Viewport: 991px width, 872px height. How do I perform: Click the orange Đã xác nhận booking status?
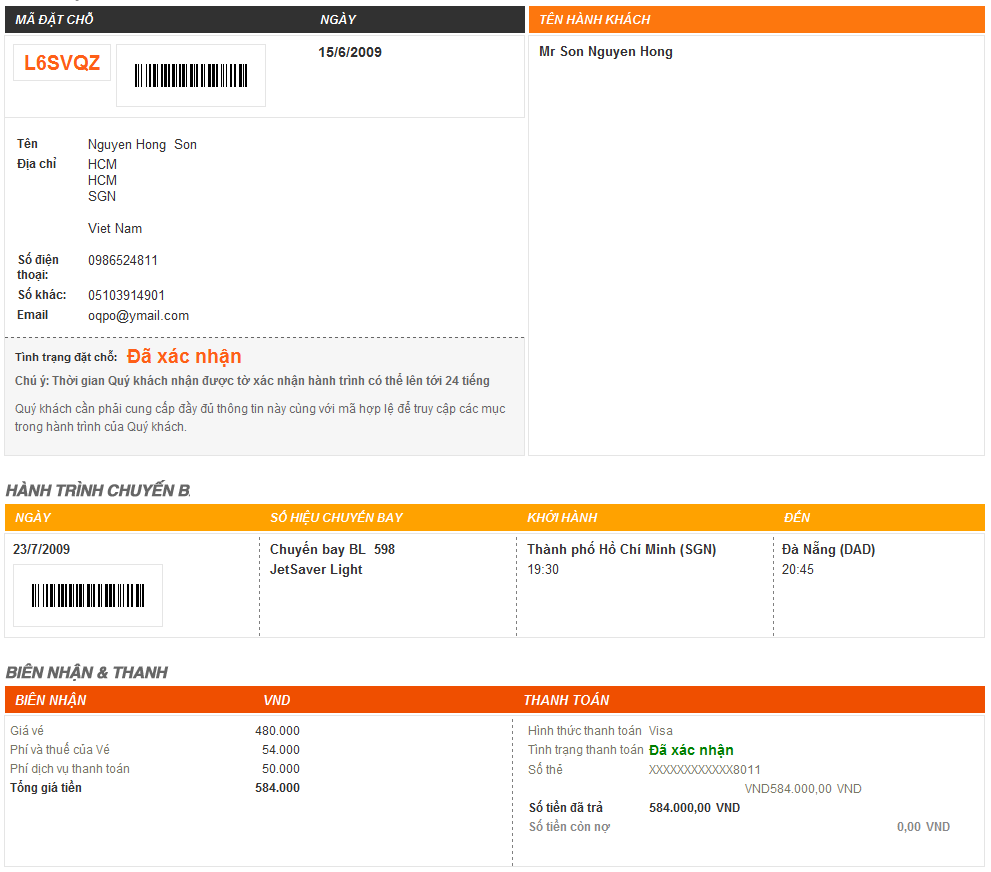(x=184, y=356)
